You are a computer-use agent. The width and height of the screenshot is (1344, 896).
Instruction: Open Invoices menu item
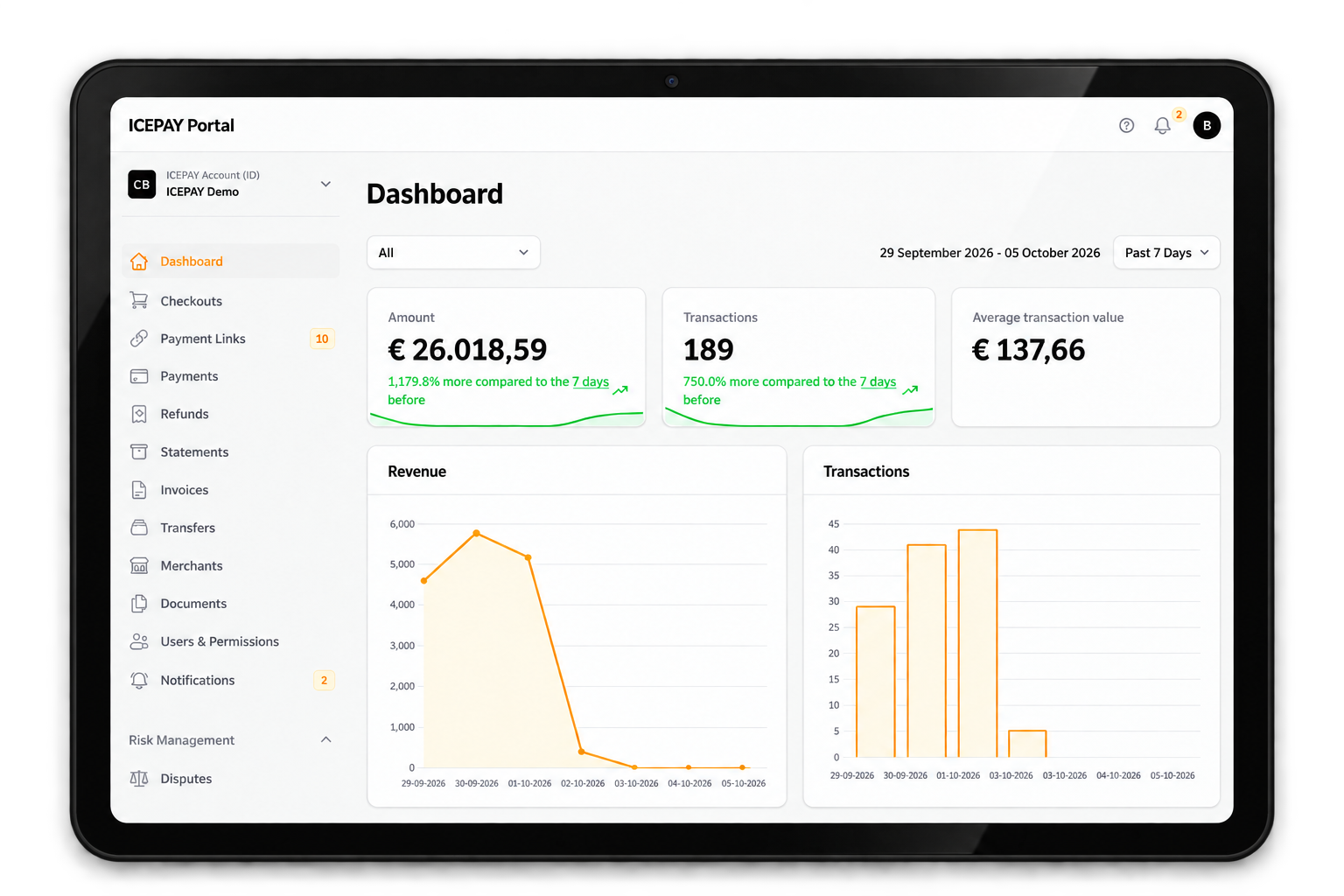pos(231,490)
